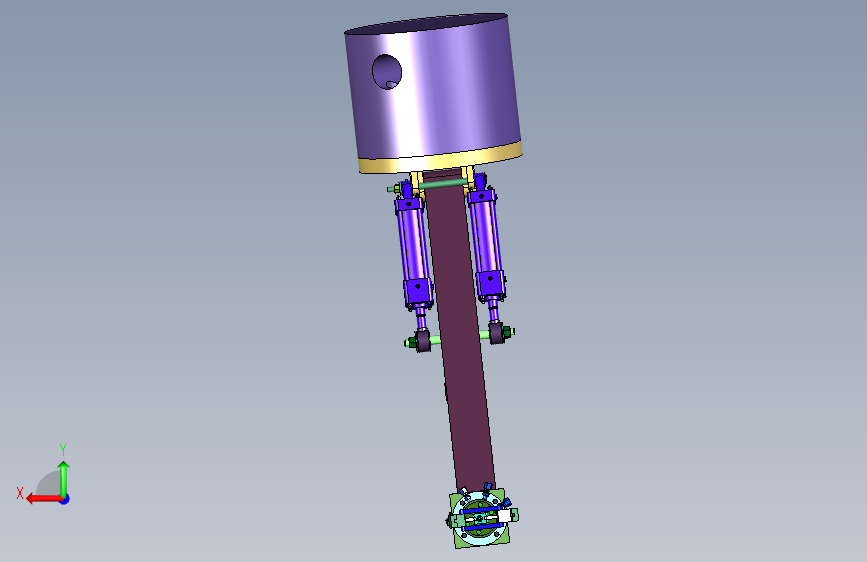Screen dimensions: 867x562
Task: Click the gray XY plane quadrant of triad
Action: [51, 485]
